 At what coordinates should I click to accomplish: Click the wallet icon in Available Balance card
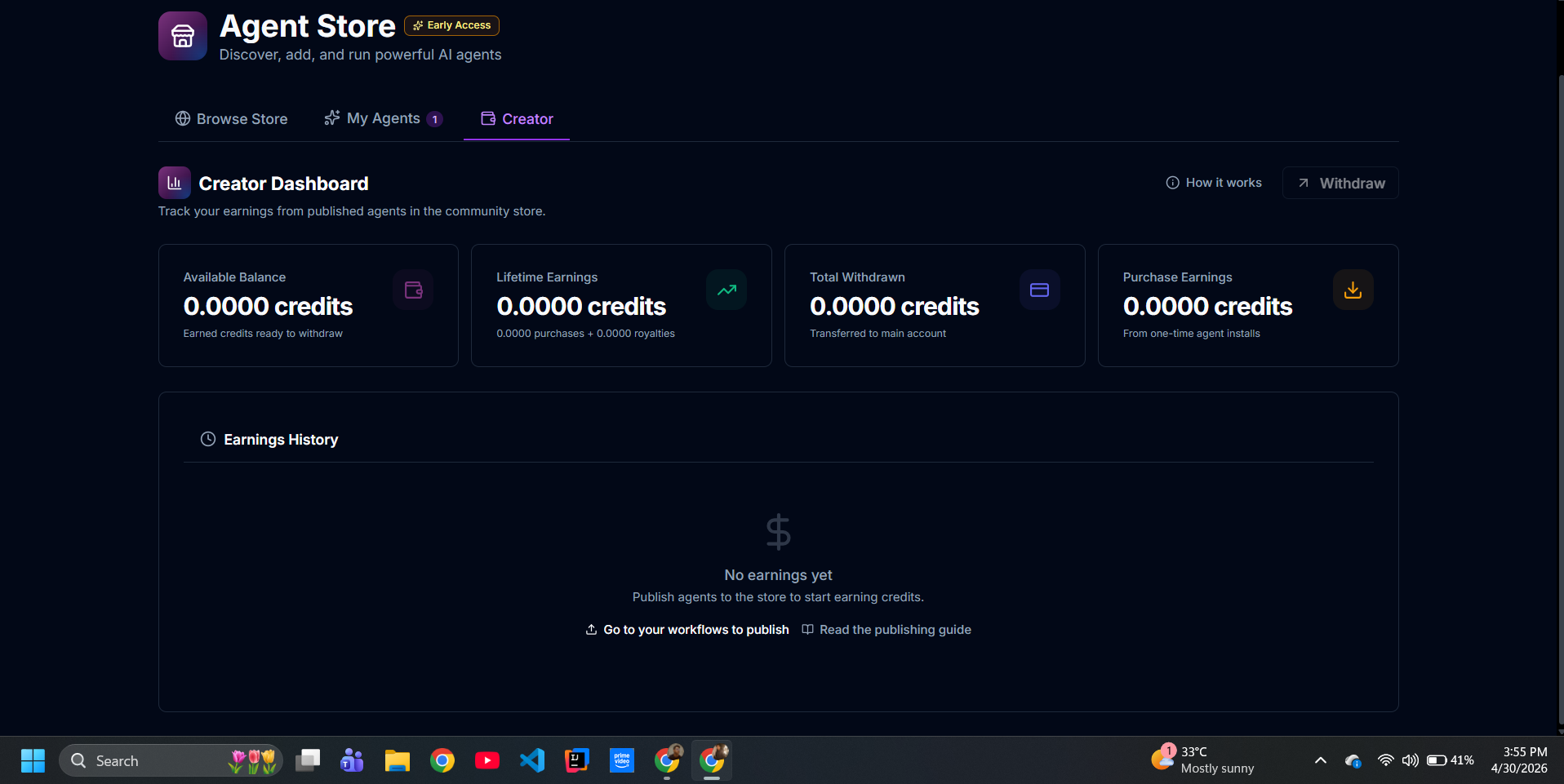[x=413, y=290]
